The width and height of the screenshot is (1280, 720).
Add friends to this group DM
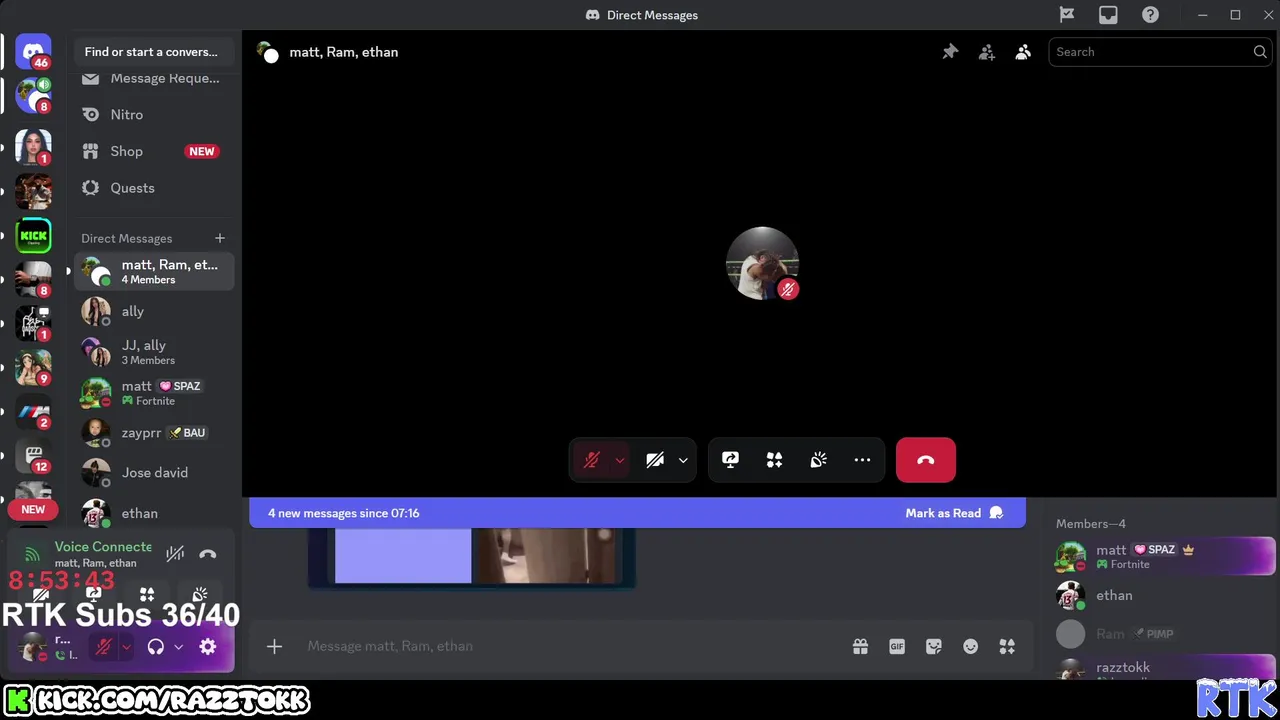987,52
